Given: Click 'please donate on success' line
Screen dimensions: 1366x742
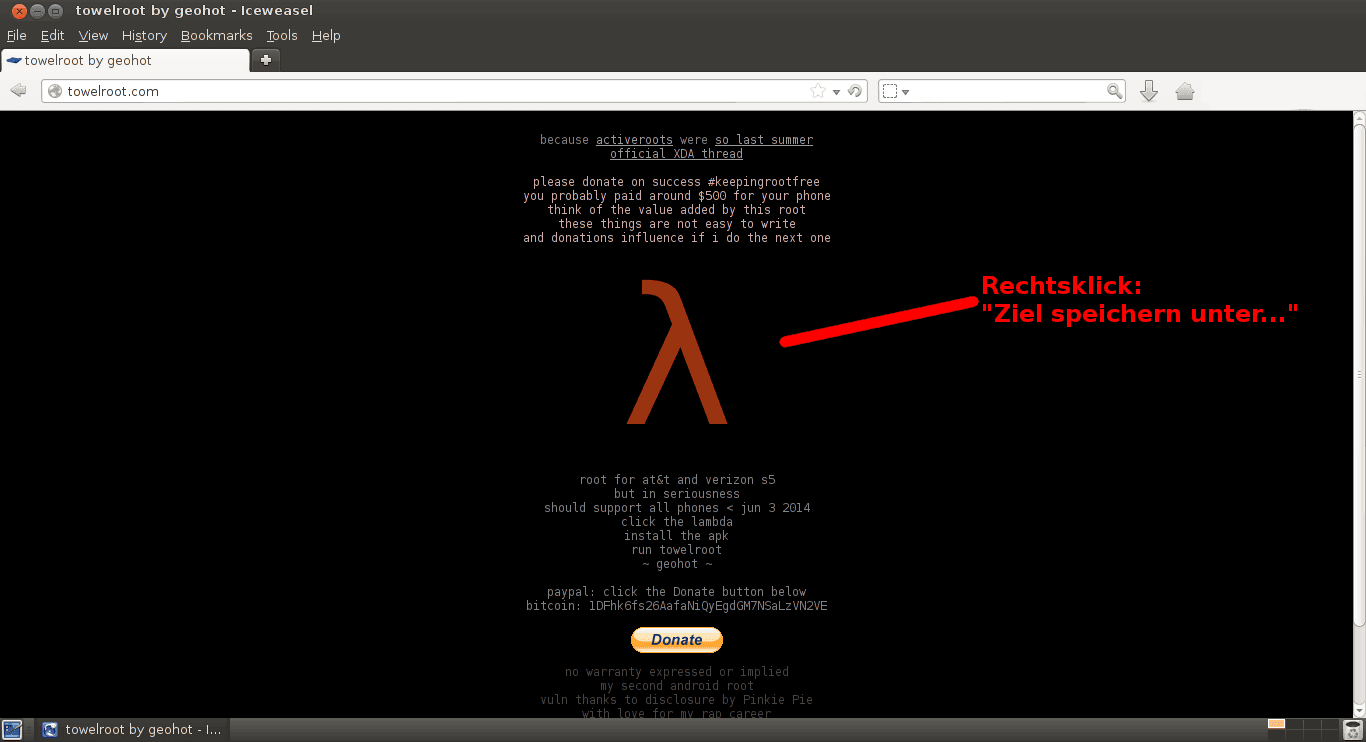Looking at the screenshot, I should pos(677,182).
